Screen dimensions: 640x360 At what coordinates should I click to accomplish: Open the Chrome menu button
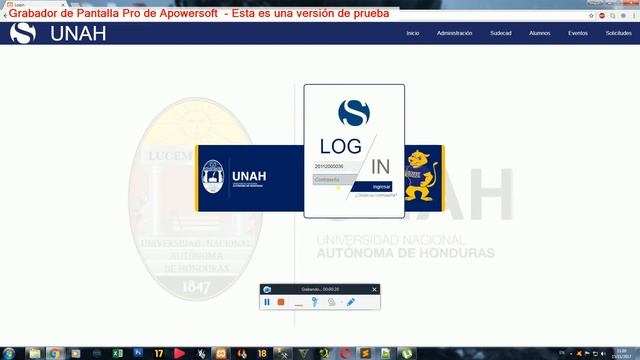634,16
